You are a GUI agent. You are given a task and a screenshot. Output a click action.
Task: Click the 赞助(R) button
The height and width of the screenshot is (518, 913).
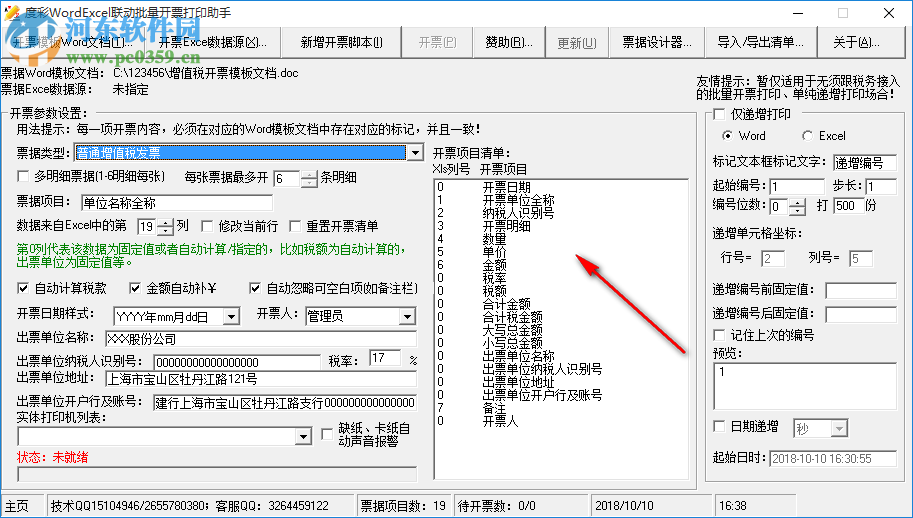click(509, 42)
